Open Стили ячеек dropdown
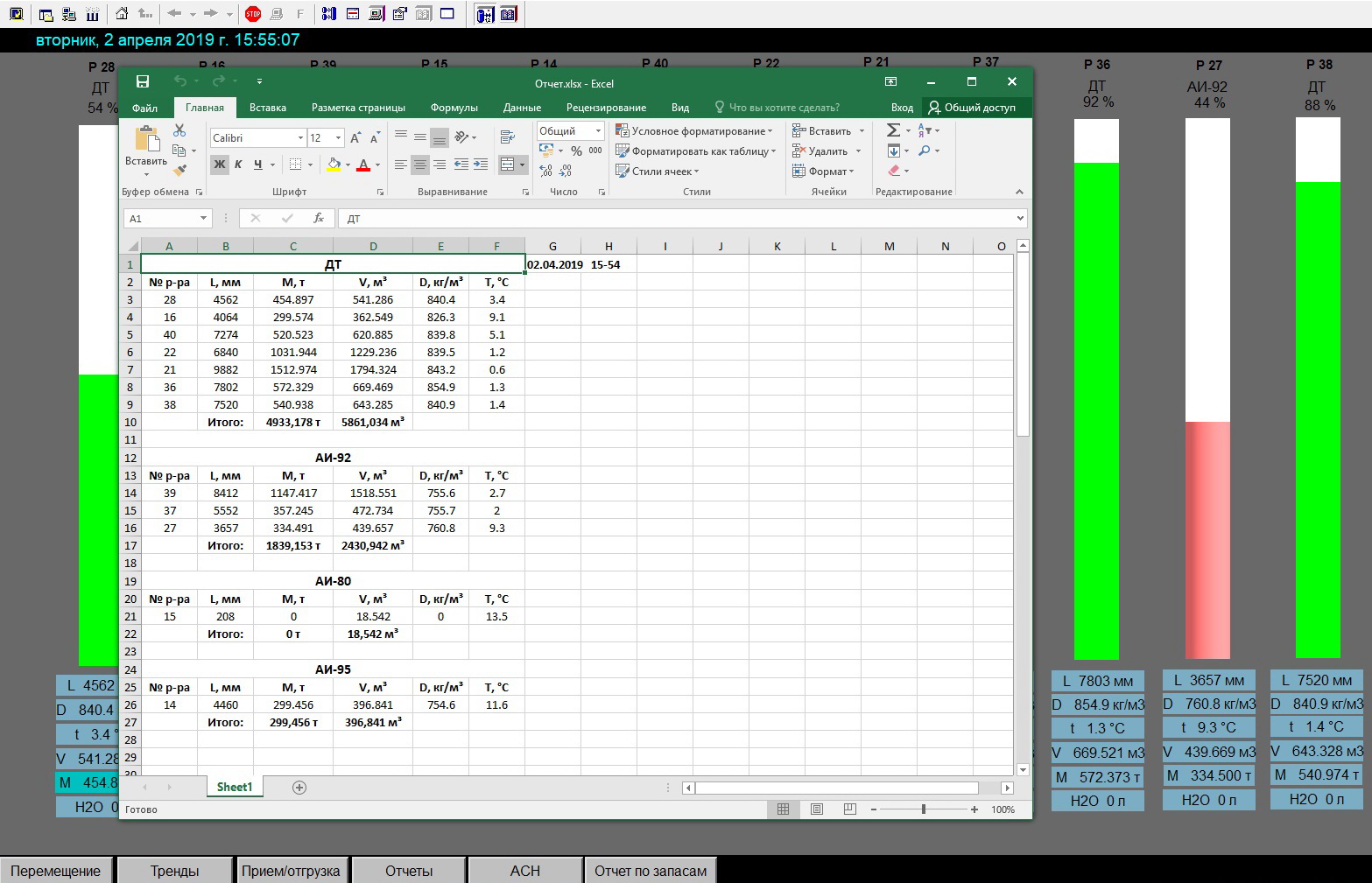 coord(658,172)
